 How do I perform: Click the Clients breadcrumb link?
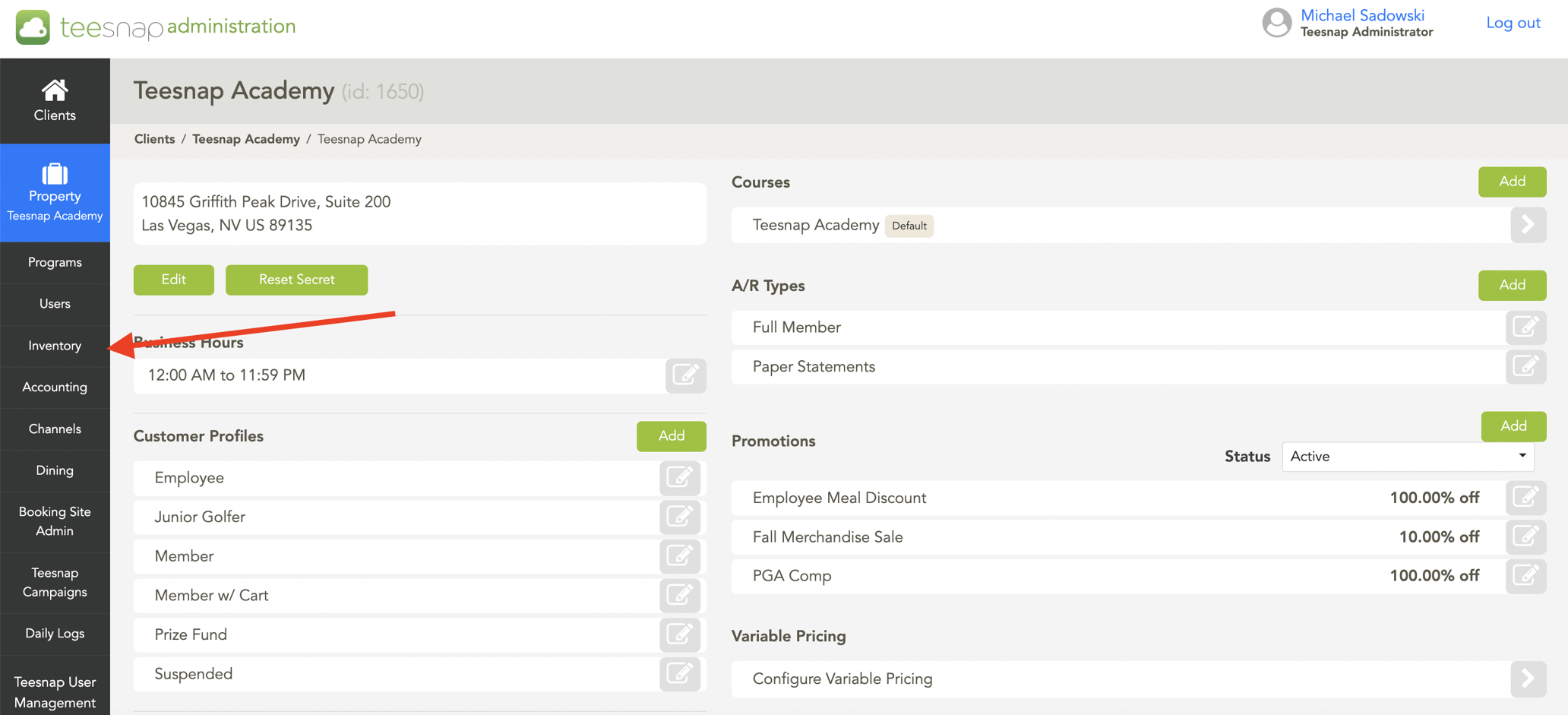154,139
